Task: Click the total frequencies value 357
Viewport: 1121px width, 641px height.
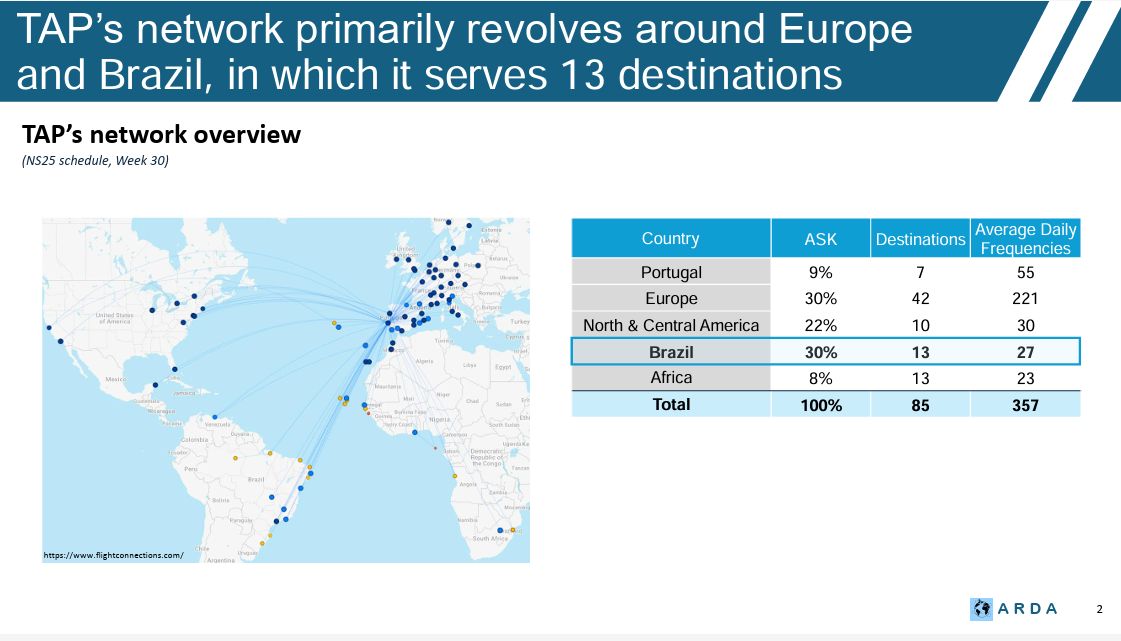Action: (x=1025, y=405)
